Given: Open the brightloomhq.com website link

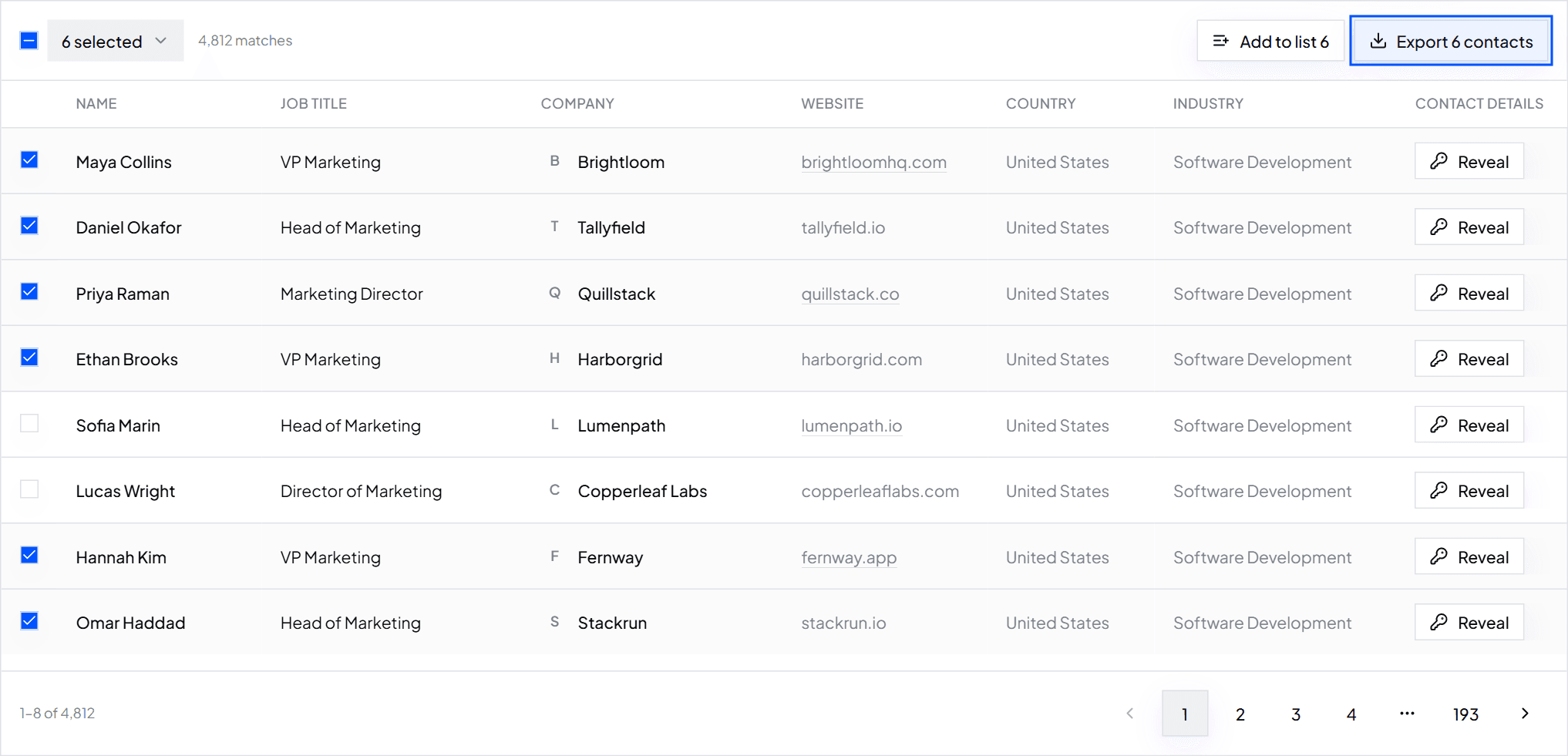Looking at the screenshot, I should tap(873, 162).
